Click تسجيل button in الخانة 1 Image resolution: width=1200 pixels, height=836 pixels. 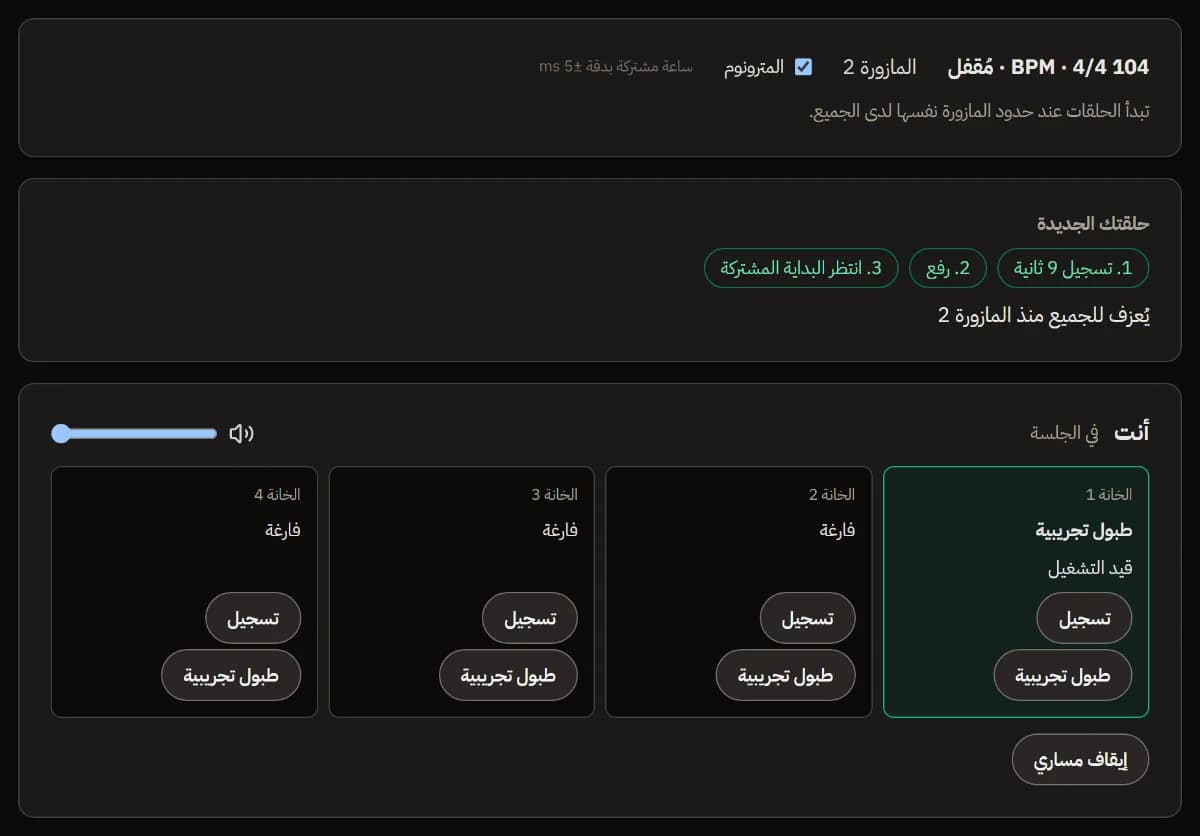pos(1085,618)
